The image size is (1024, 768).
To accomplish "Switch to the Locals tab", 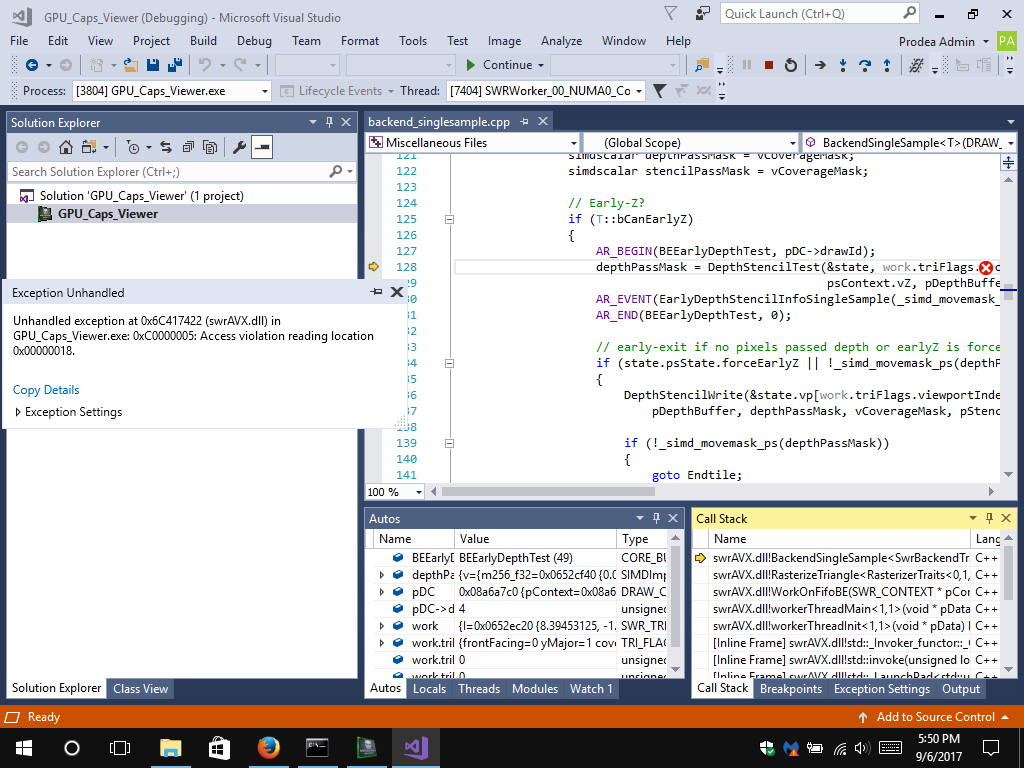I will point(429,688).
